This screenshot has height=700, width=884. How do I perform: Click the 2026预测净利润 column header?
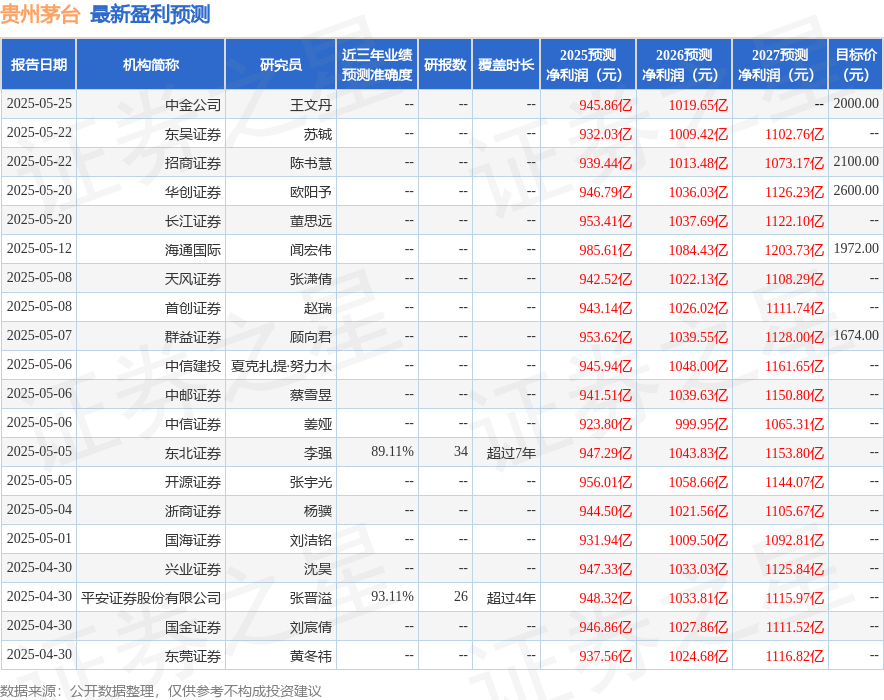point(684,64)
